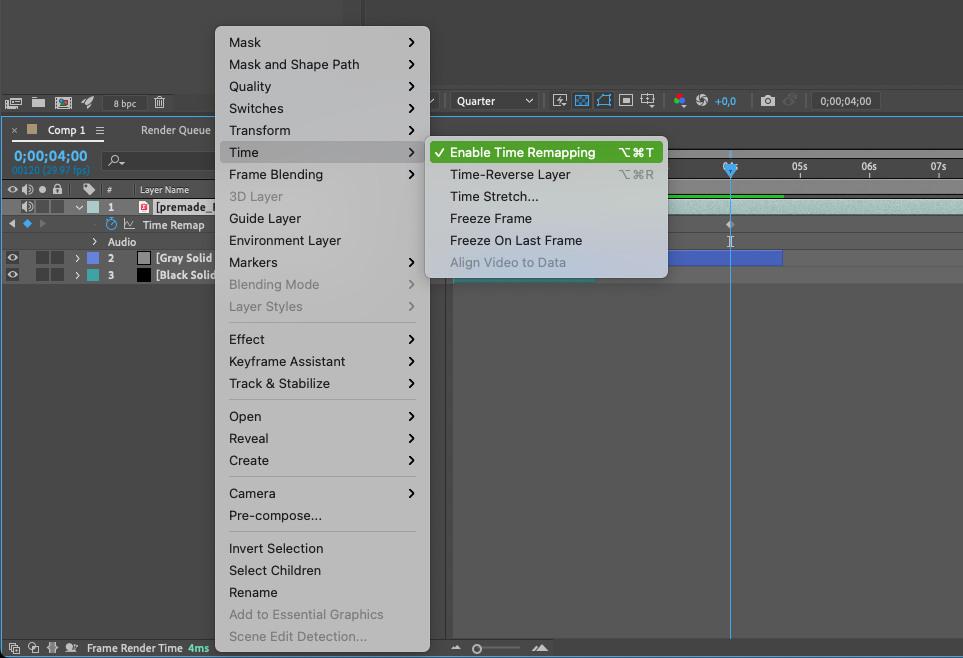Image resolution: width=963 pixels, height=658 pixels.
Task: Toggle mask and shape path visibility icon
Action: [x=604, y=101]
